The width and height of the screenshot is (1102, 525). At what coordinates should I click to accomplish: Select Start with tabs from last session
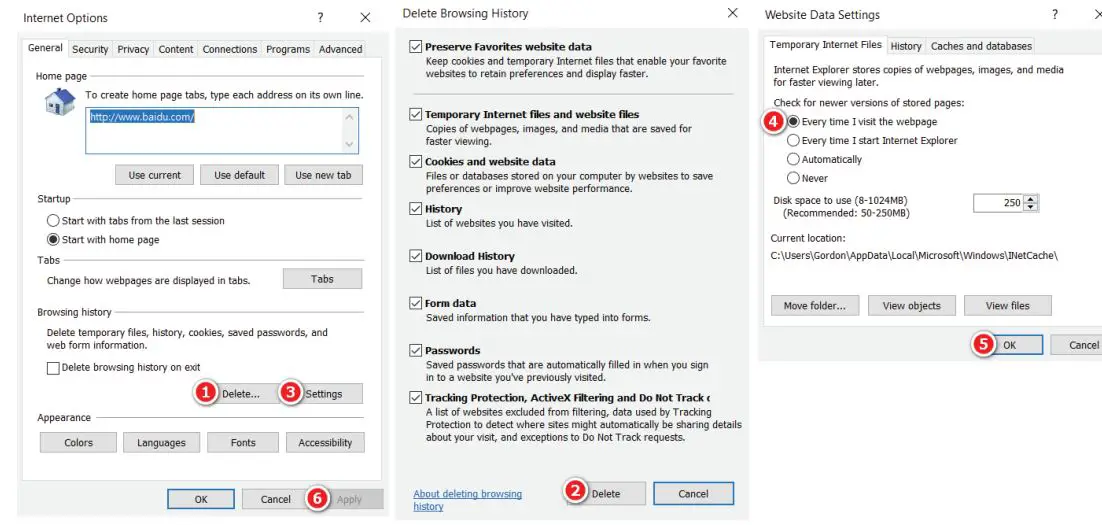tap(53, 221)
